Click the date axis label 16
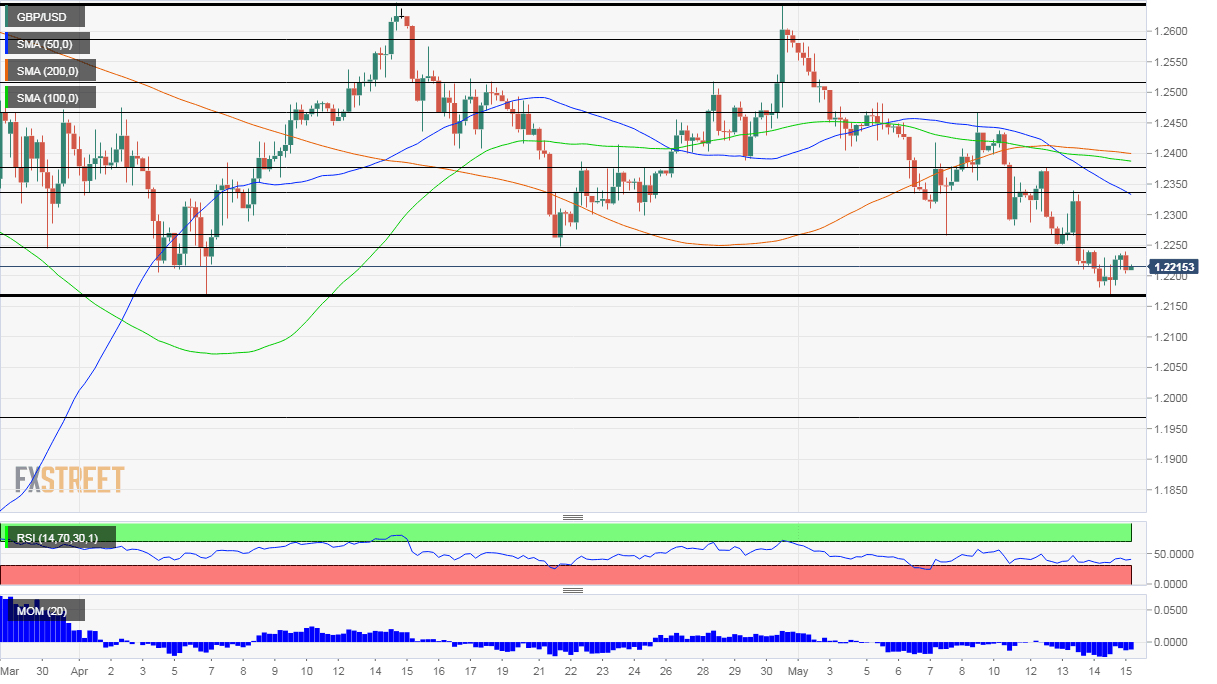Screen dimensions: 1217x684 coord(438,670)
